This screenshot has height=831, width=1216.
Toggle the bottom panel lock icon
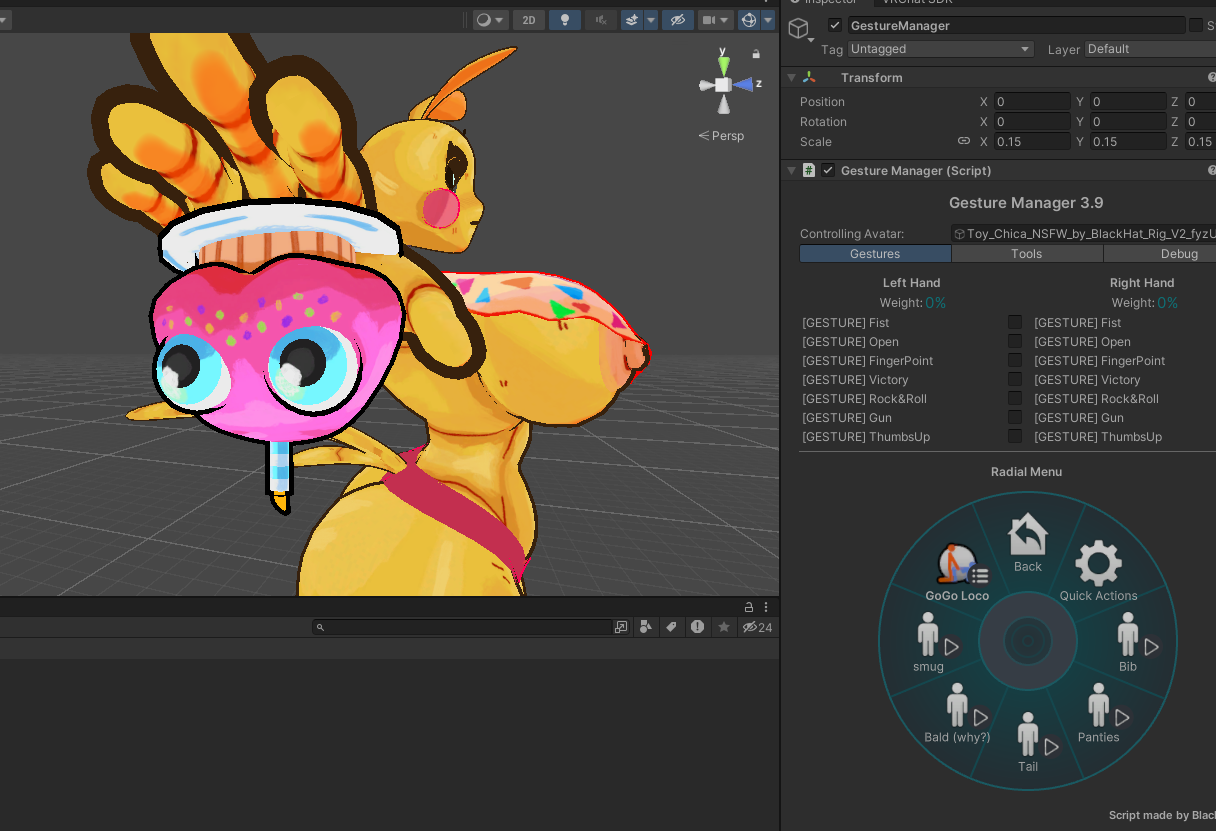(x=748, y=607)
